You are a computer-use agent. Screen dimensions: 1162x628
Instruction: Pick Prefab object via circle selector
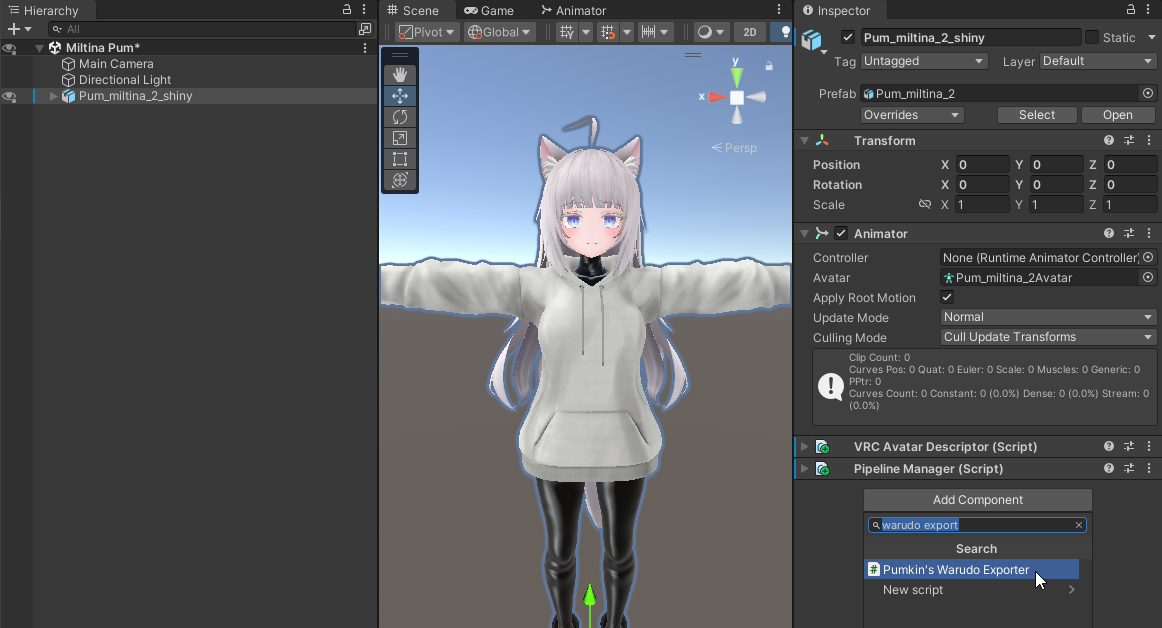coord(1148,93)
